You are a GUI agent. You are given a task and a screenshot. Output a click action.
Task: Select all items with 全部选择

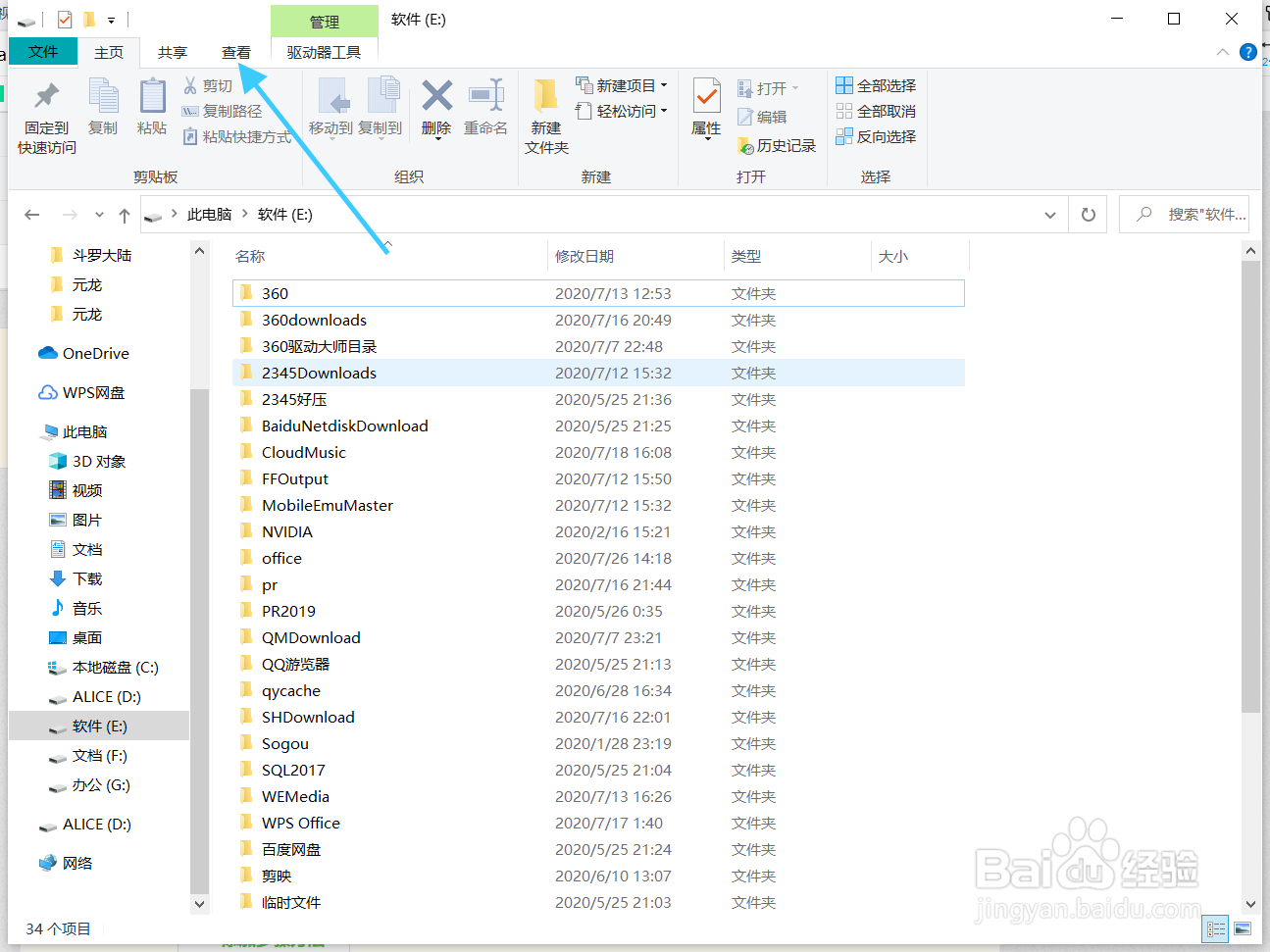pos(875,85)
